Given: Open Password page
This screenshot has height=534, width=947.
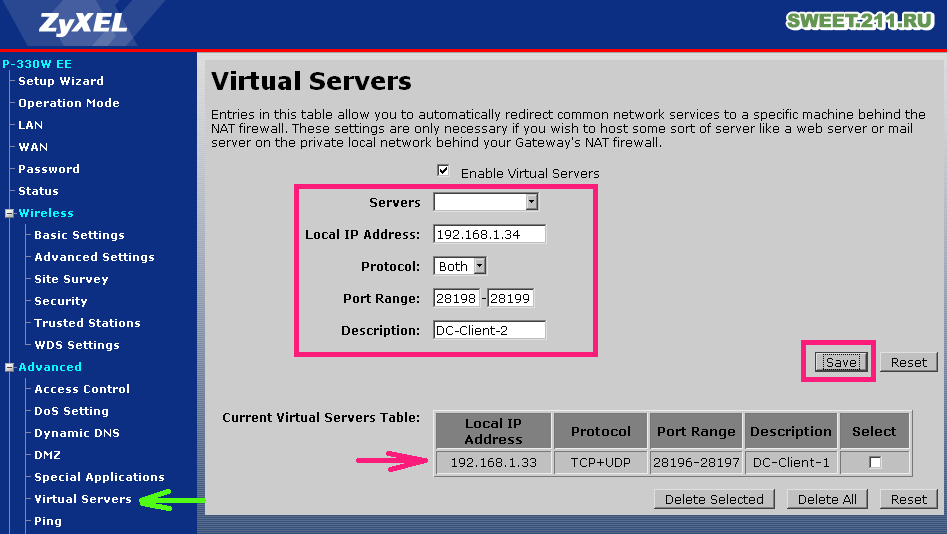Looking at the screenshot, I should pyautogui.click(x=49, y=169).
